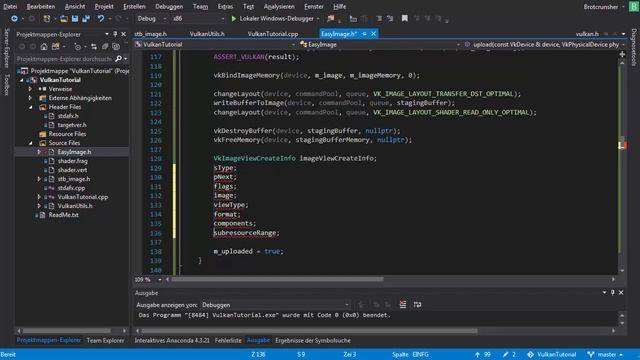Image resolution: width=640 pixels, height=360 pixels.
Task: Open the Debuggen menu
Action: point(169,7)
